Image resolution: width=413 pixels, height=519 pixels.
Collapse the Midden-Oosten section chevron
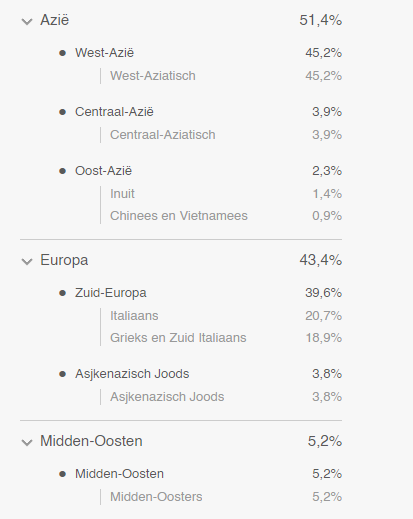click(x=27, y=443)
